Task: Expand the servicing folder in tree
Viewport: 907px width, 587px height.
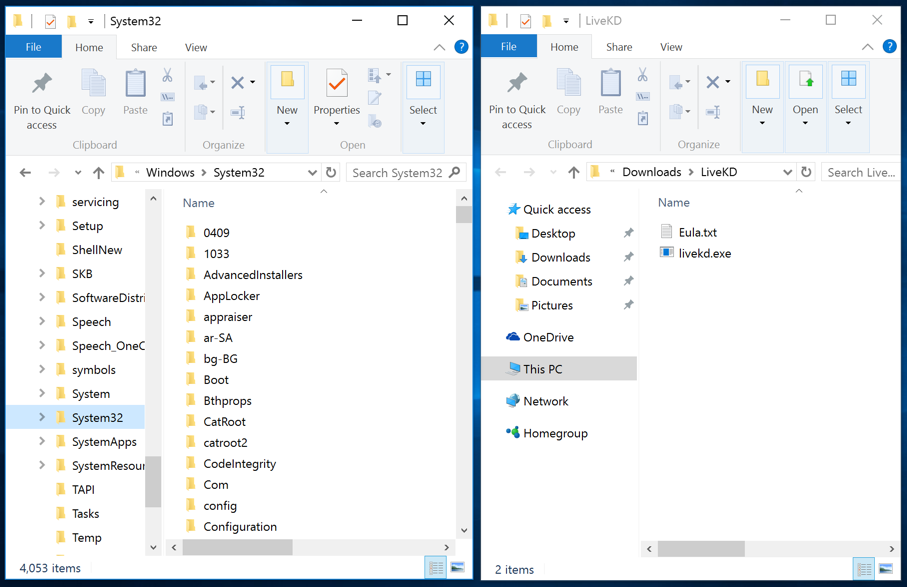Action: tap(42, 201)
